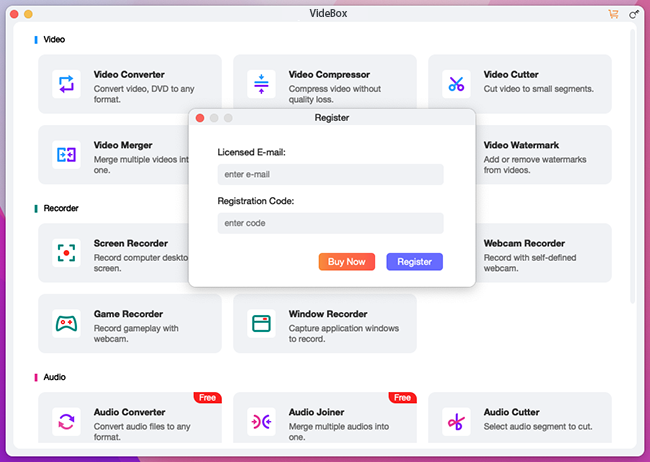The width and height of the screenshot is (650, 462).
Task: Click the shopping cart icon in title bar
Action: pos(613,14)
